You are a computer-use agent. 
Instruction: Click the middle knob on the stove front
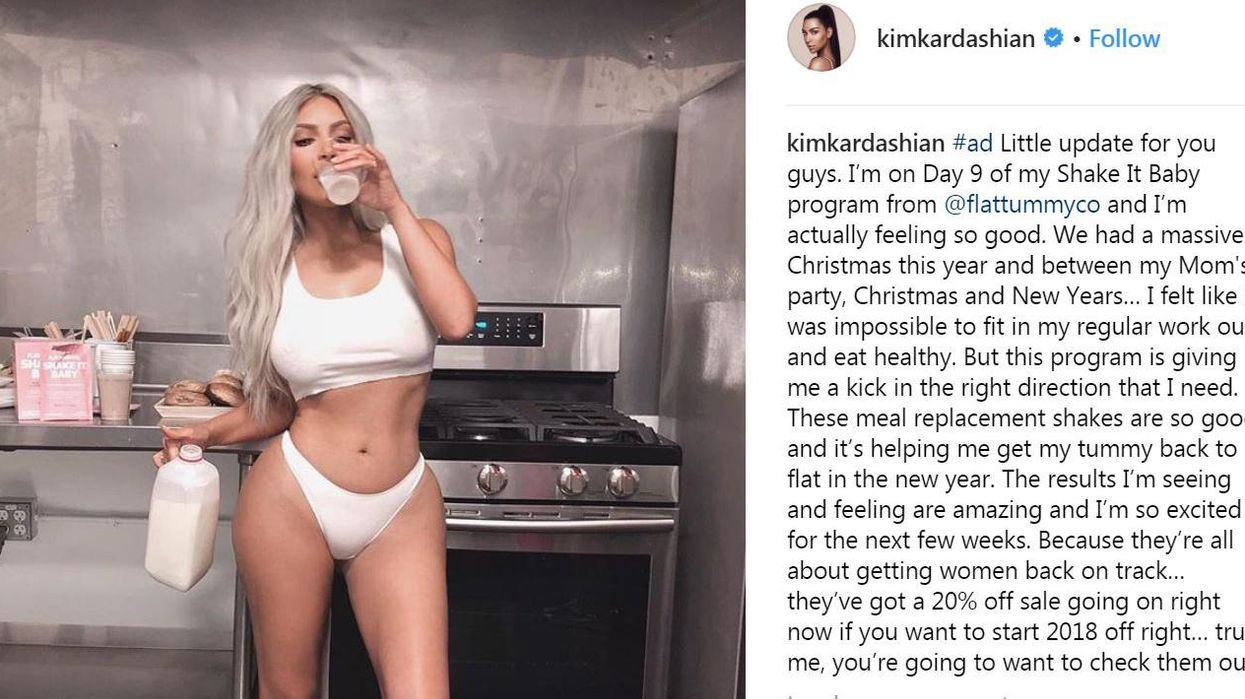click(572, 481)
